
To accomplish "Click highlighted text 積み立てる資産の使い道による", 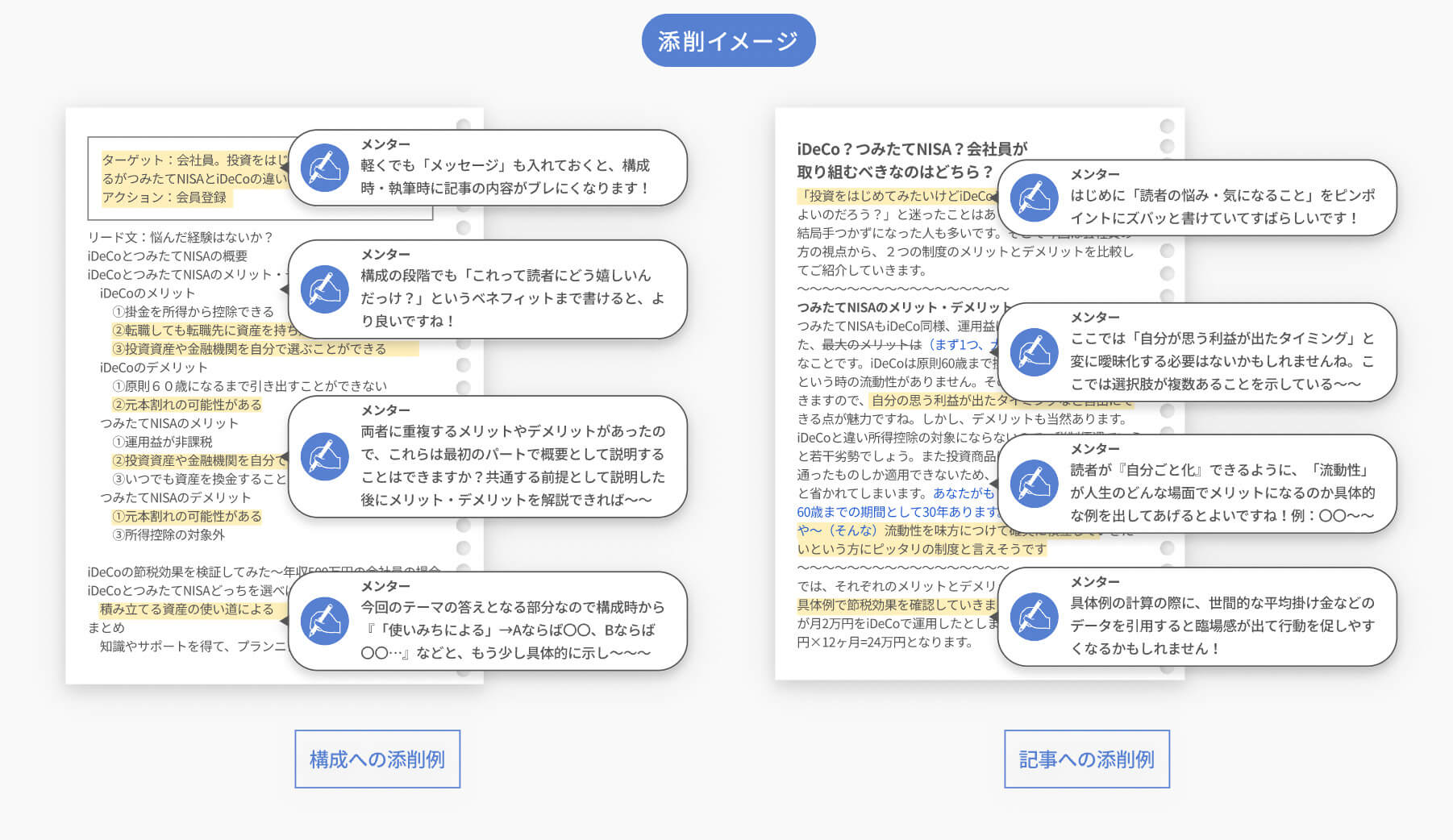I will (186, 609).
